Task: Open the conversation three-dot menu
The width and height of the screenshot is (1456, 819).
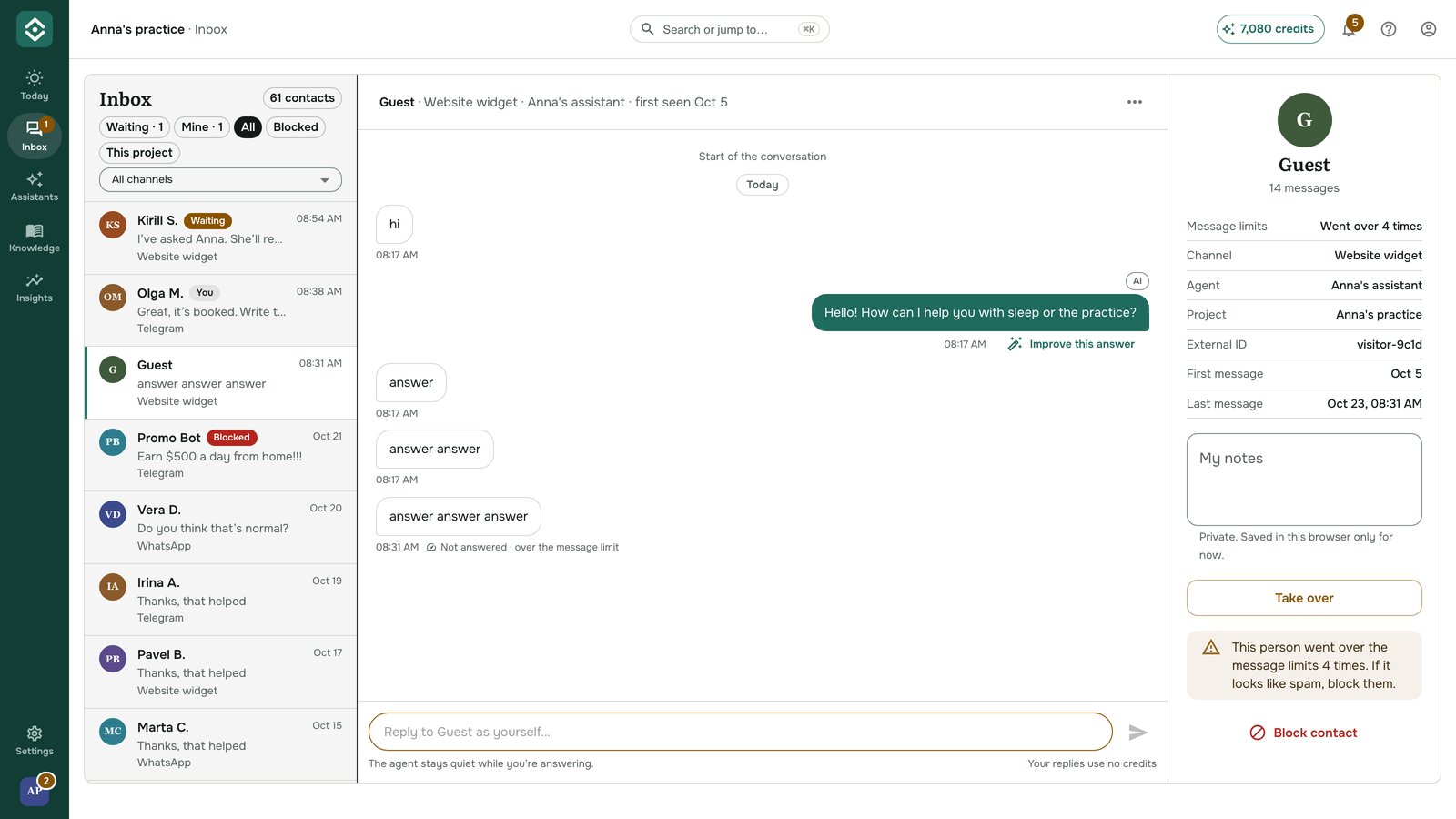Action: point(1135,102)
